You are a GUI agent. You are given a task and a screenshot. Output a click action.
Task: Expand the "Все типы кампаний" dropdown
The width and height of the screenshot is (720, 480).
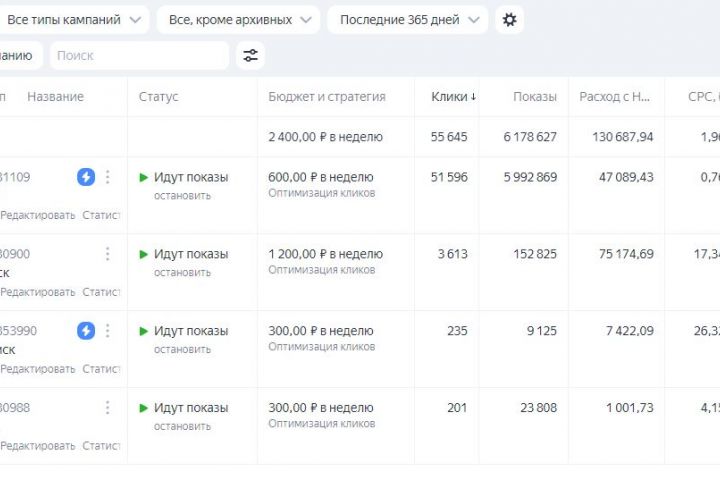(74, 19)
